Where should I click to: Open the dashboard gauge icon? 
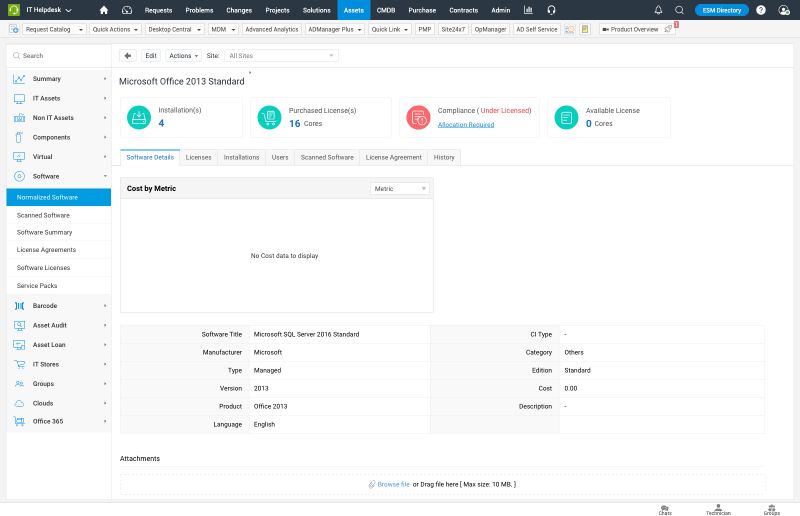[127, 10]
